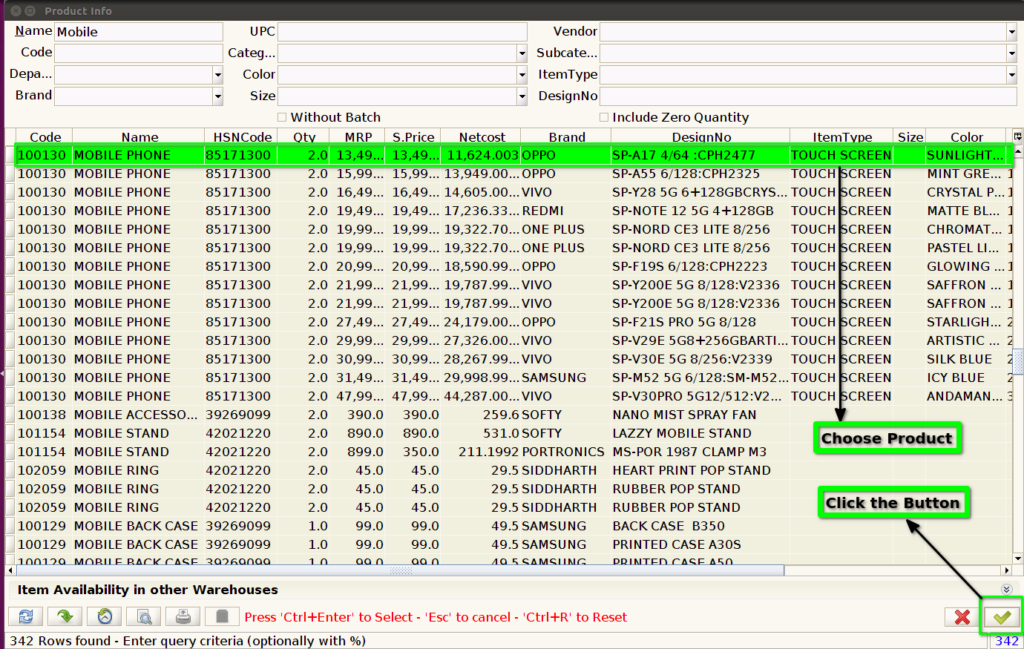Screen dimensions: 1024x649
Task: Click the horizontal scrollbar under the table
Action: tap(508, 570)
